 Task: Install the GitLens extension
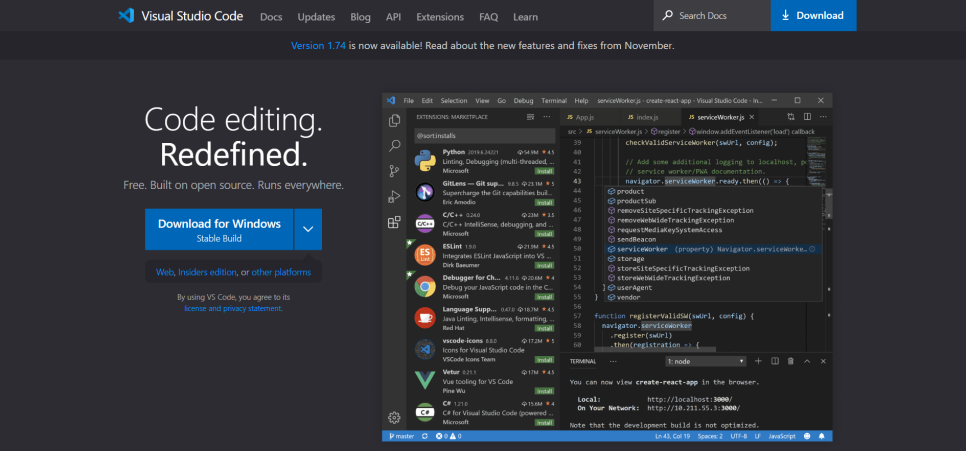(545, 202)
